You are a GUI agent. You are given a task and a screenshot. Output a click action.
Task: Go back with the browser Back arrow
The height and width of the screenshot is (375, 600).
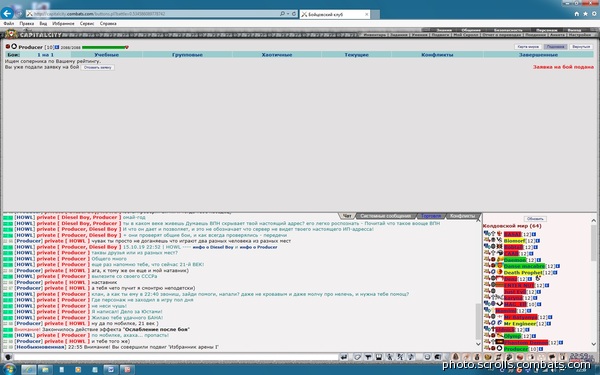point(7,13)
